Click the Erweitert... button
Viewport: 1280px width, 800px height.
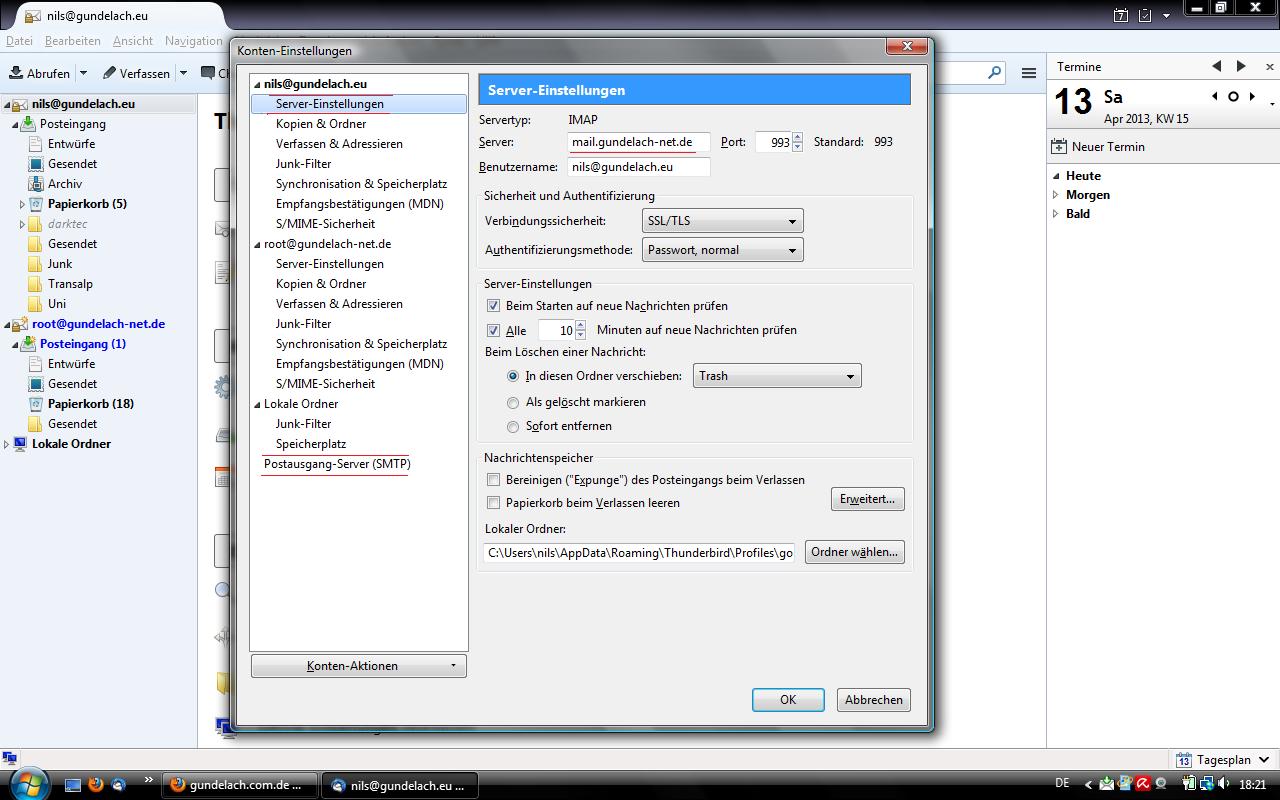coord(867,499)
